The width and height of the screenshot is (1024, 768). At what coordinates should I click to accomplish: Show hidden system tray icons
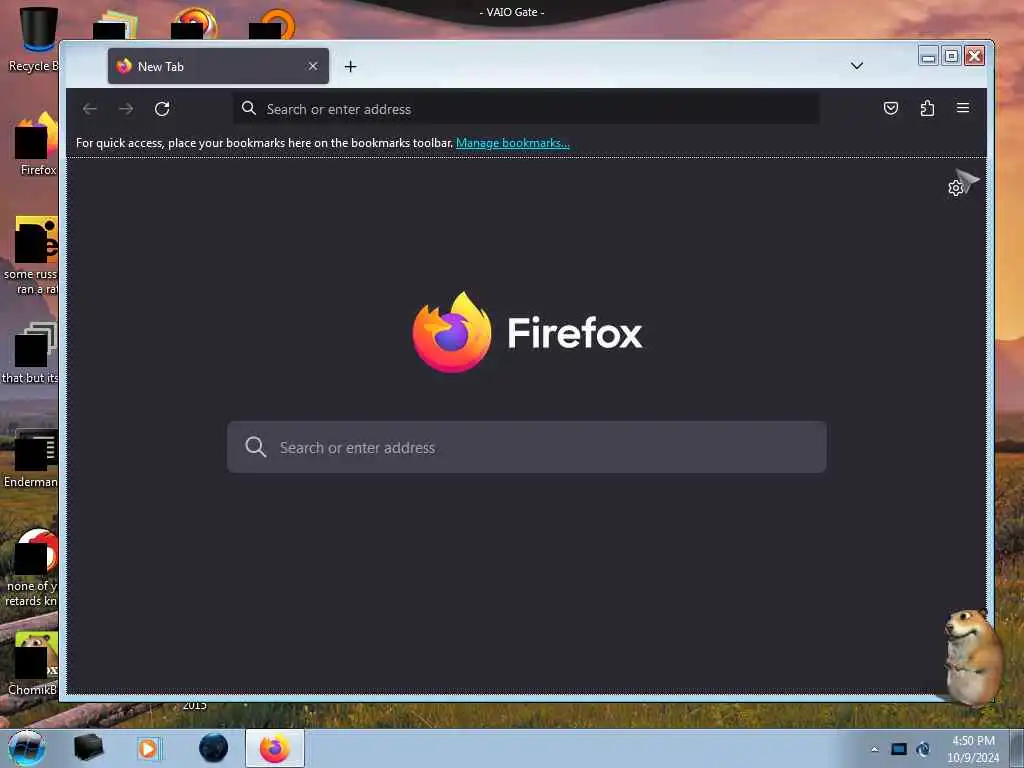[x=874, y=749]
